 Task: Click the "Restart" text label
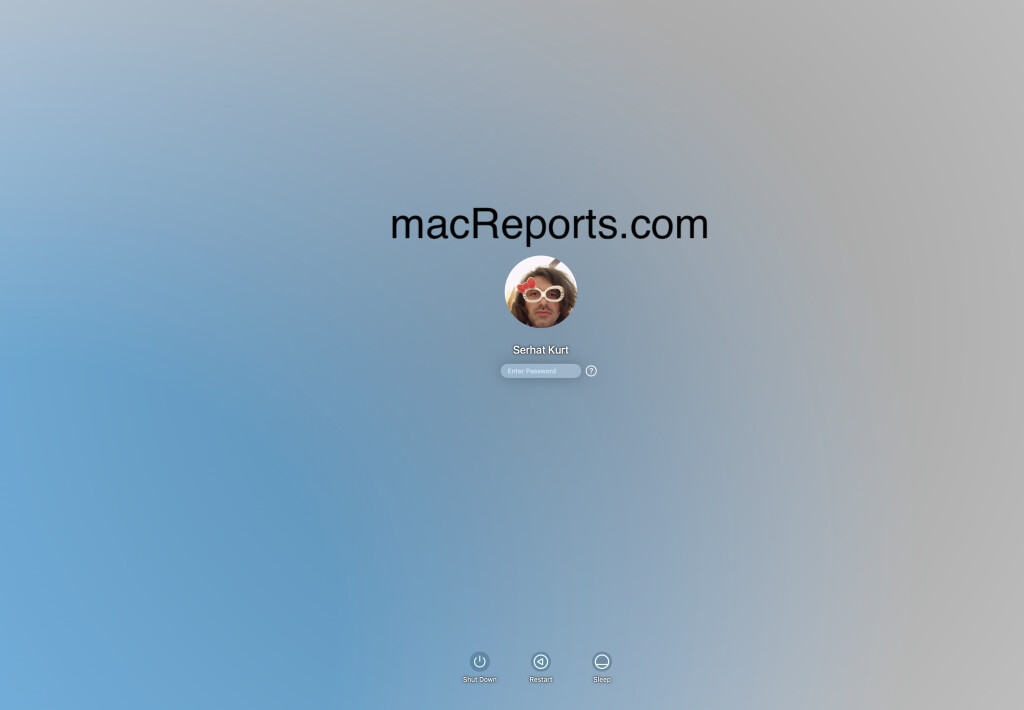tap(541, 680)
